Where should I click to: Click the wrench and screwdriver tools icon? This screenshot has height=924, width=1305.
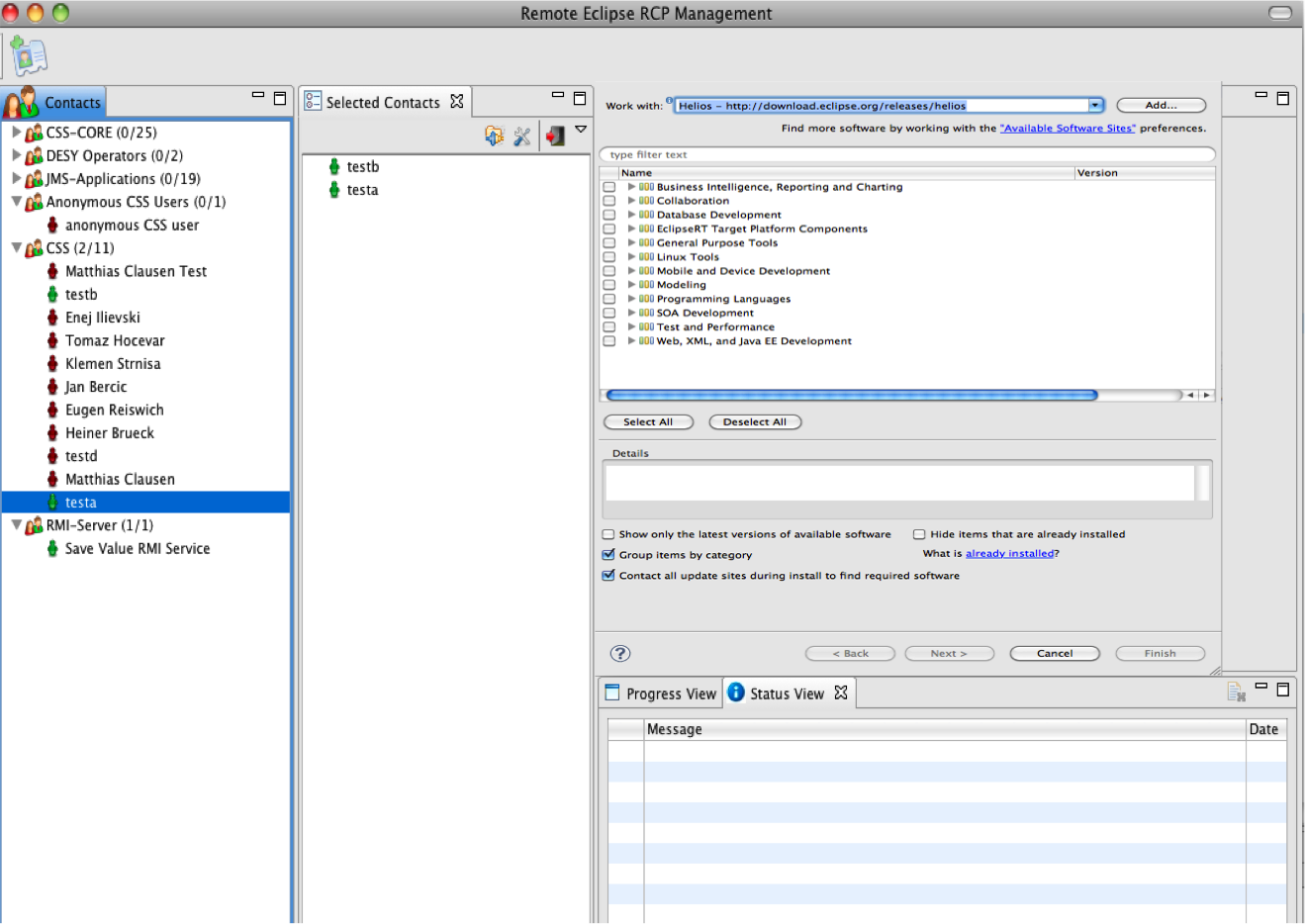[x=522, y=136]
